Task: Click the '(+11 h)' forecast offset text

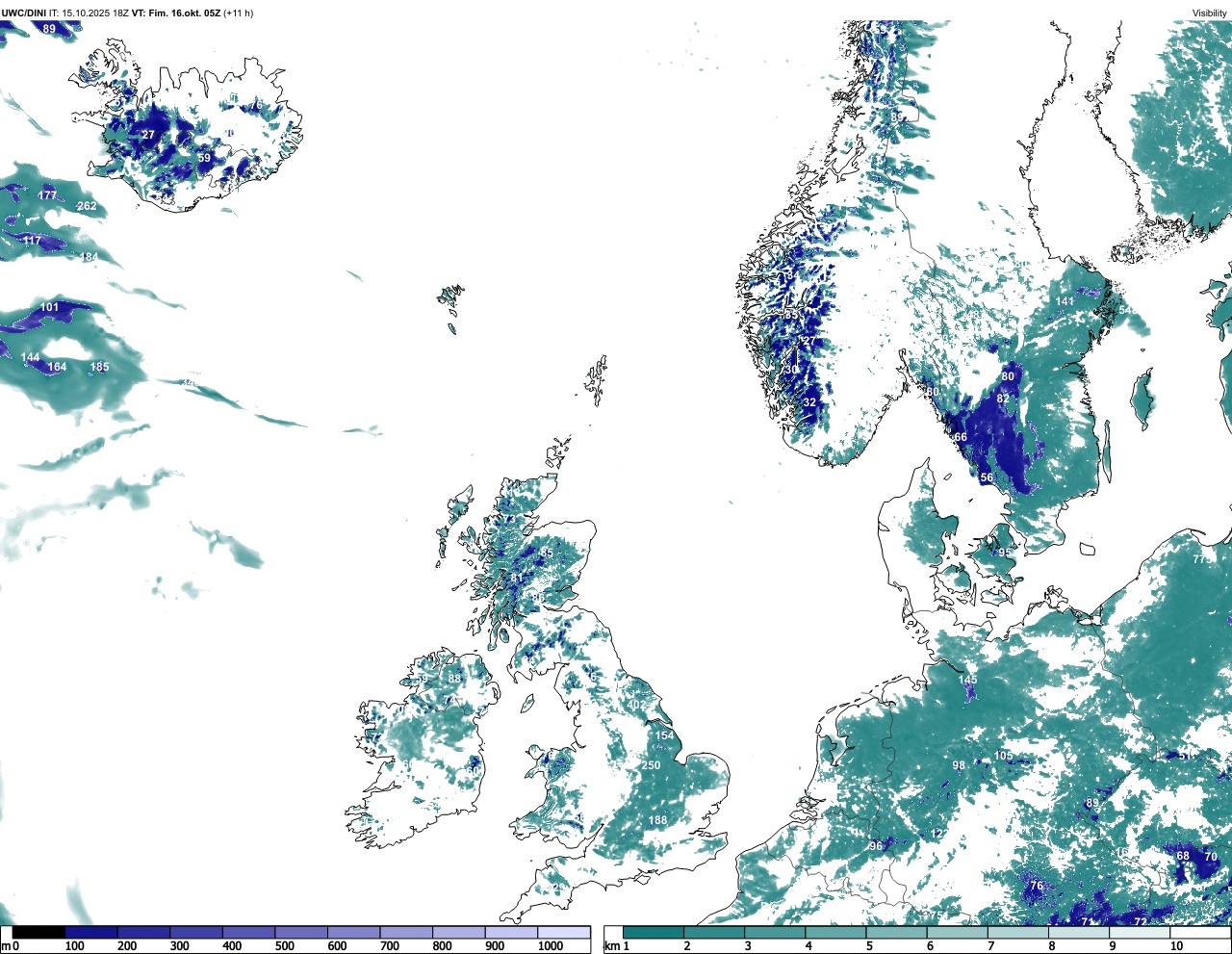Action: pyautogui.click(x=238, y=13)
